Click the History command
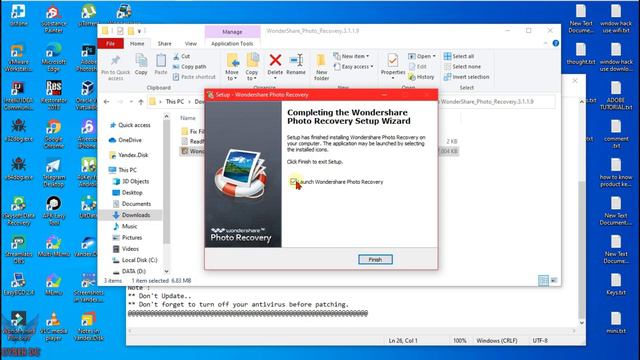 click(x=421, y=77)
